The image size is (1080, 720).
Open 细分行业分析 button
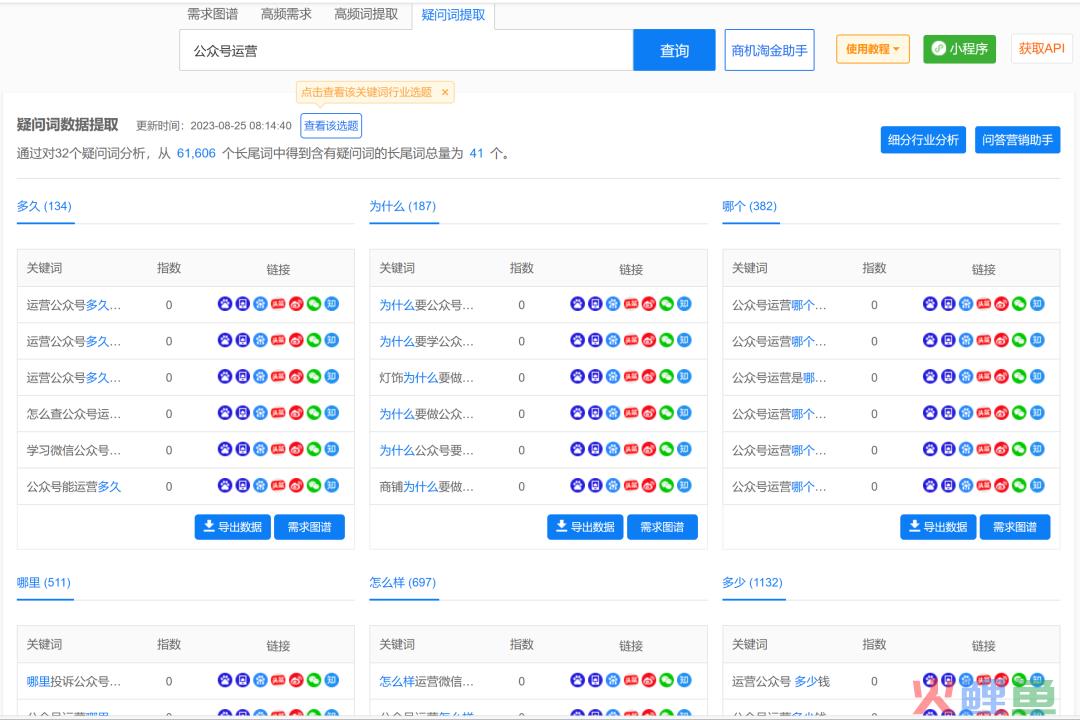(923, 140)
